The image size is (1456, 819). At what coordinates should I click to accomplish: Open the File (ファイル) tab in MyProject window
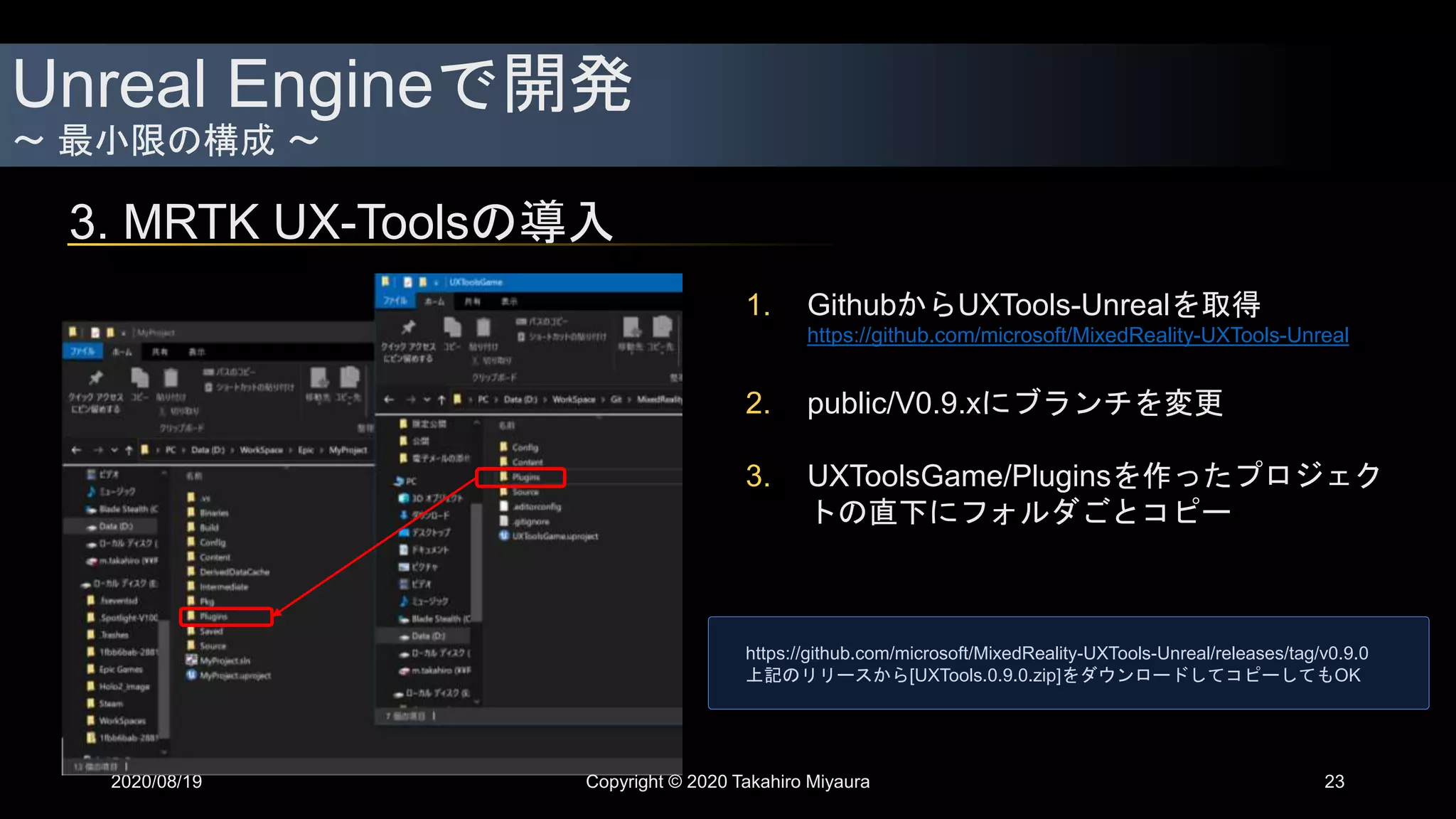[x=82, y=351]
